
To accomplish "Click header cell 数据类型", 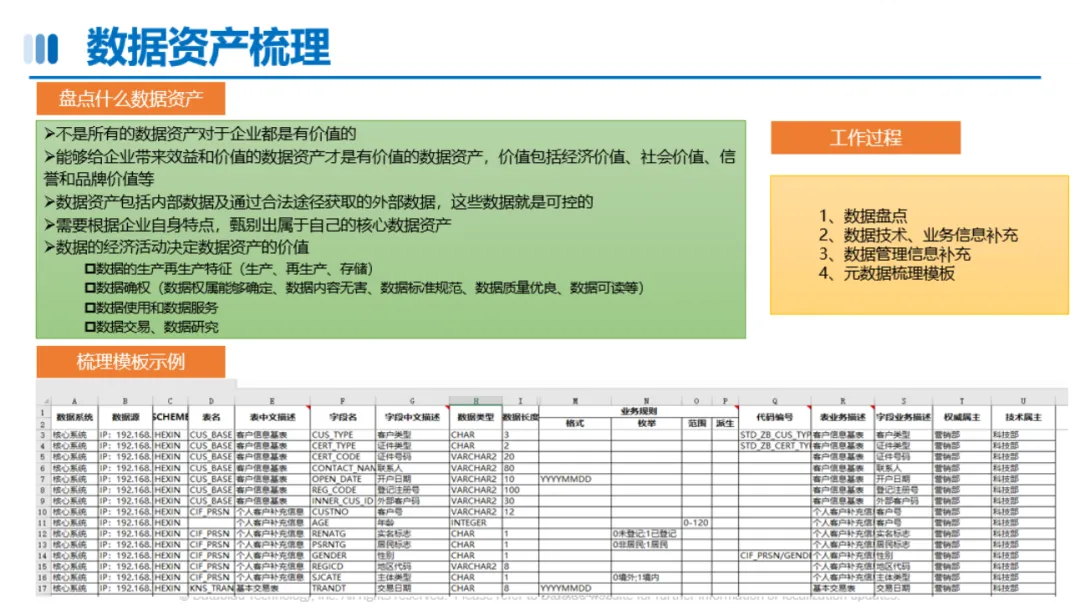I will click(x=475, y=417).
